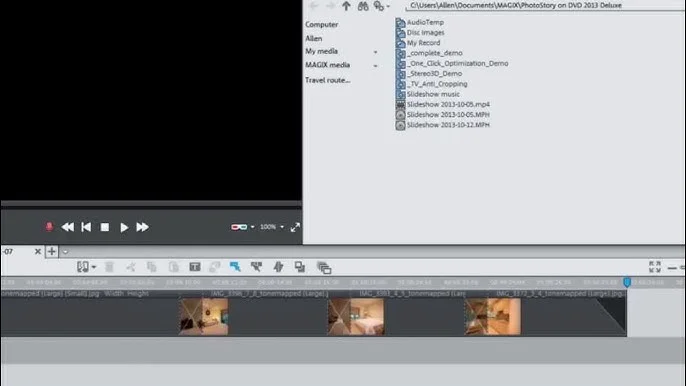Screen dimensions: 686x386
Task: Select the IMG_3372 kitchen photo thumbnail
Action: tap(493, 317)
